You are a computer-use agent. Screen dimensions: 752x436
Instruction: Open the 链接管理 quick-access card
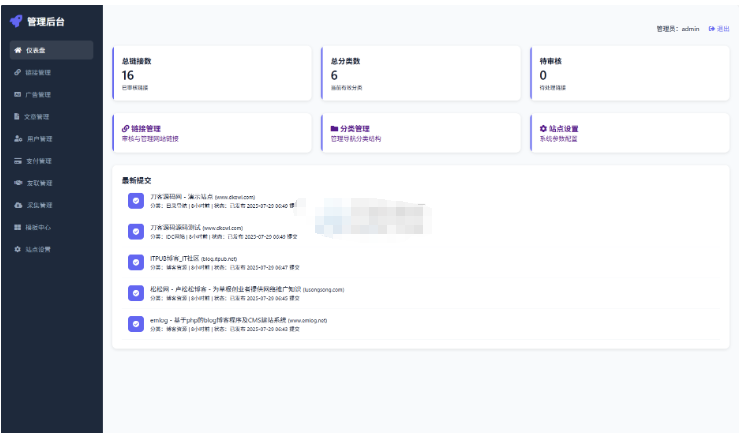(x=213, y=134)
